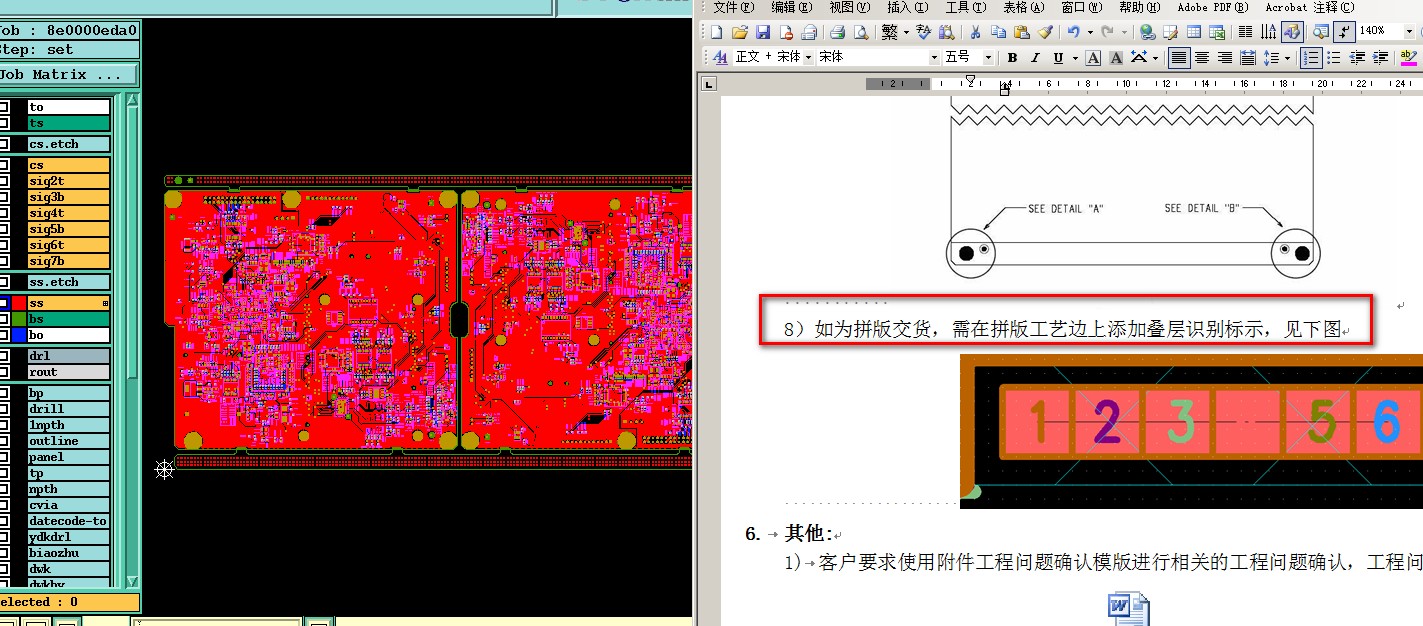Save the Word document with the floppy icon

tap(763, 32)
